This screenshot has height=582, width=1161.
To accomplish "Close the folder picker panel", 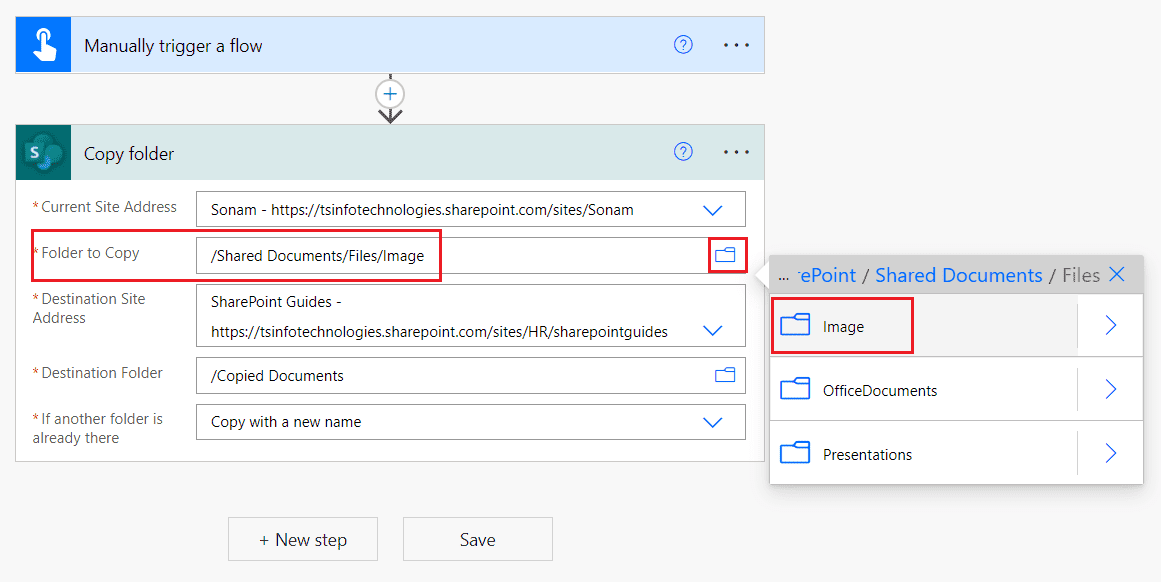I will click(1118, 274).
